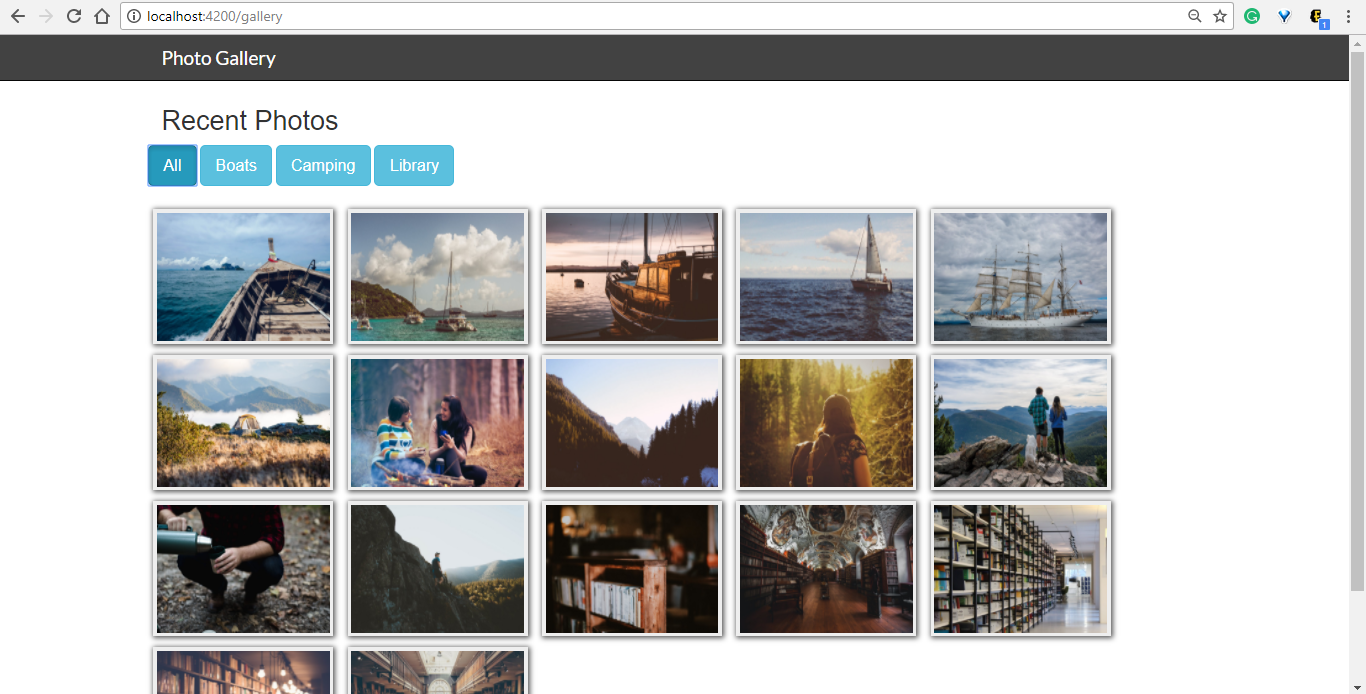The height and width of the screenshot is (694, 1366).
Task: Select the All filter button
Action: click(172, 165)
